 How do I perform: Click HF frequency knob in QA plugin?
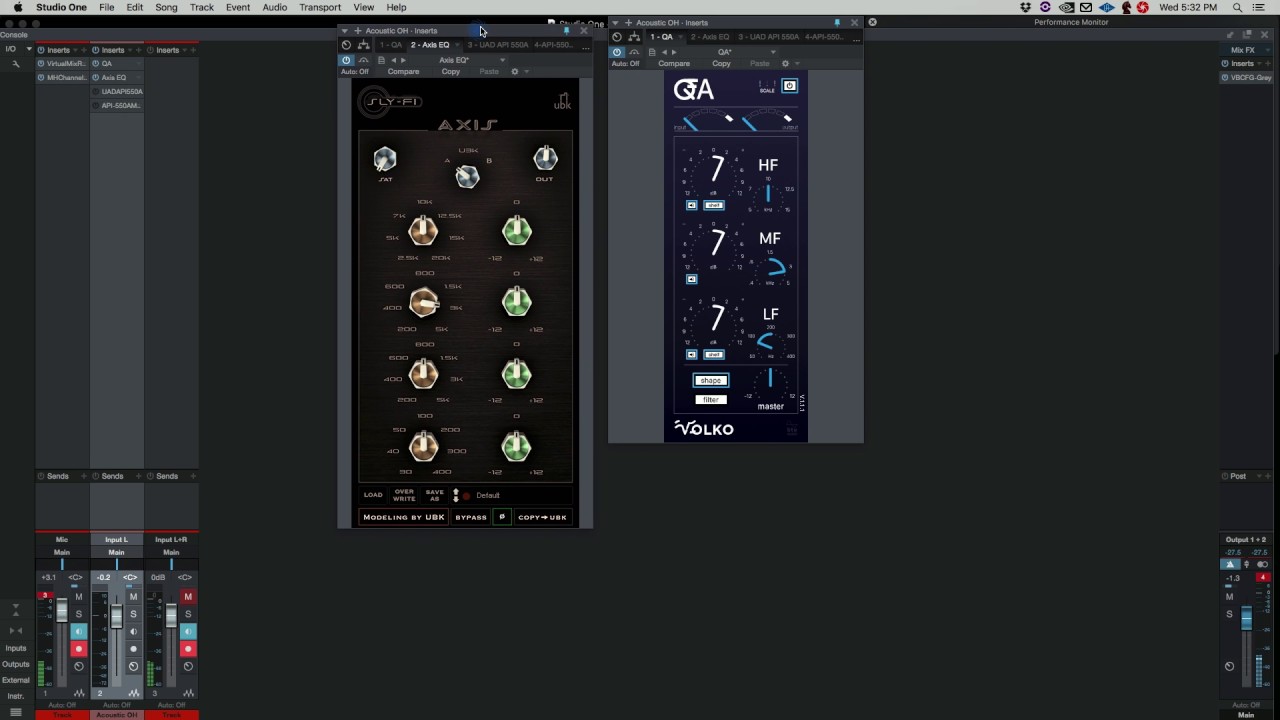[768, 193]
